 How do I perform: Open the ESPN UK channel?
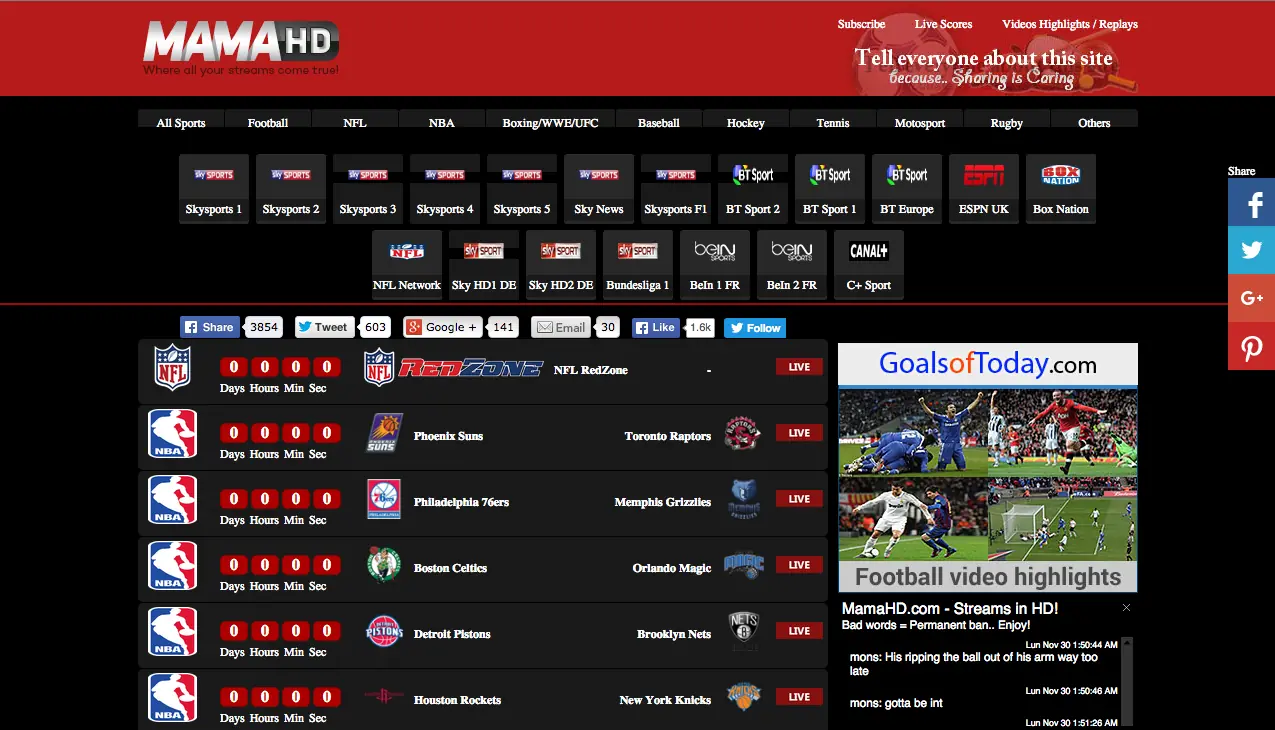pos(984,188)
